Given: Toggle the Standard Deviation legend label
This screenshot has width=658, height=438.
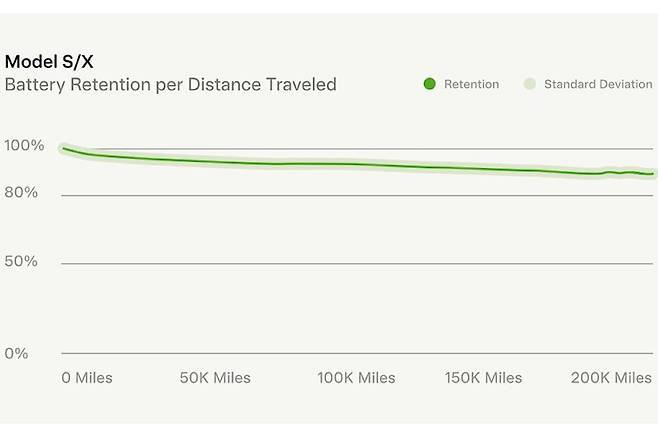Looking at the screenshot, I should pyautogui.click(x=597, y=84).
